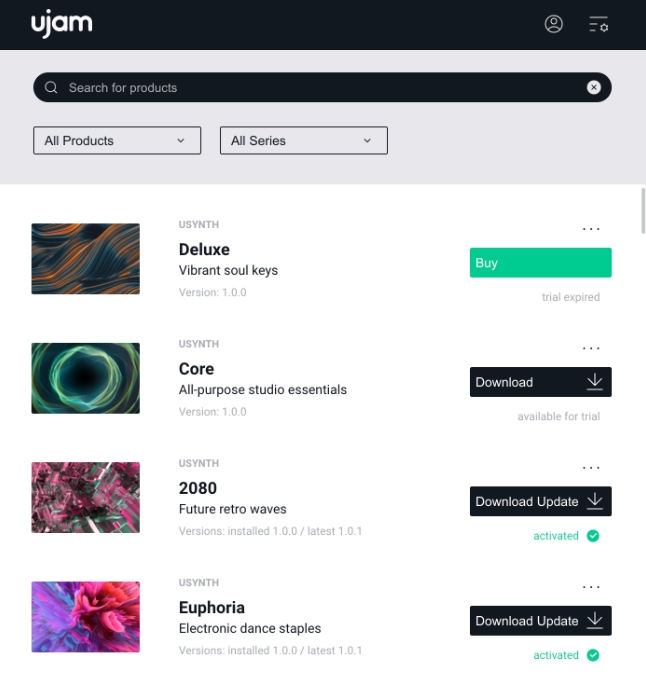This screenshot has width=646, height=690.
Task: Click the 2080 product thumbnail
Action: pyautogui.click(x=85, y=497)
